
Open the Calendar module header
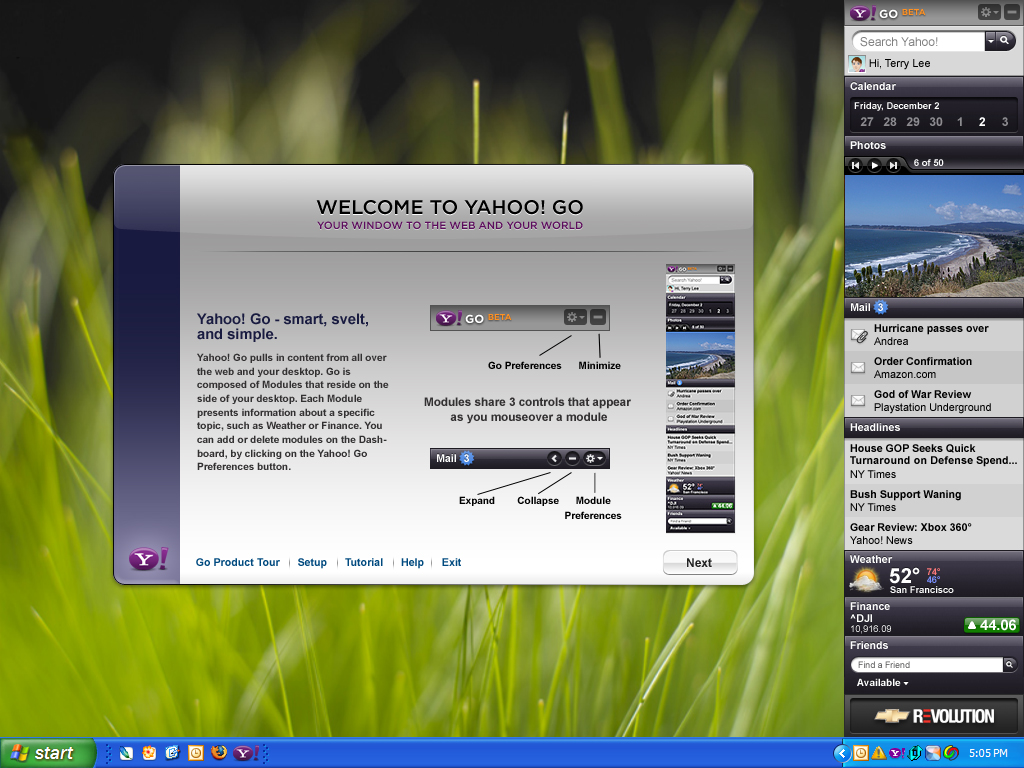coord(934,86)
